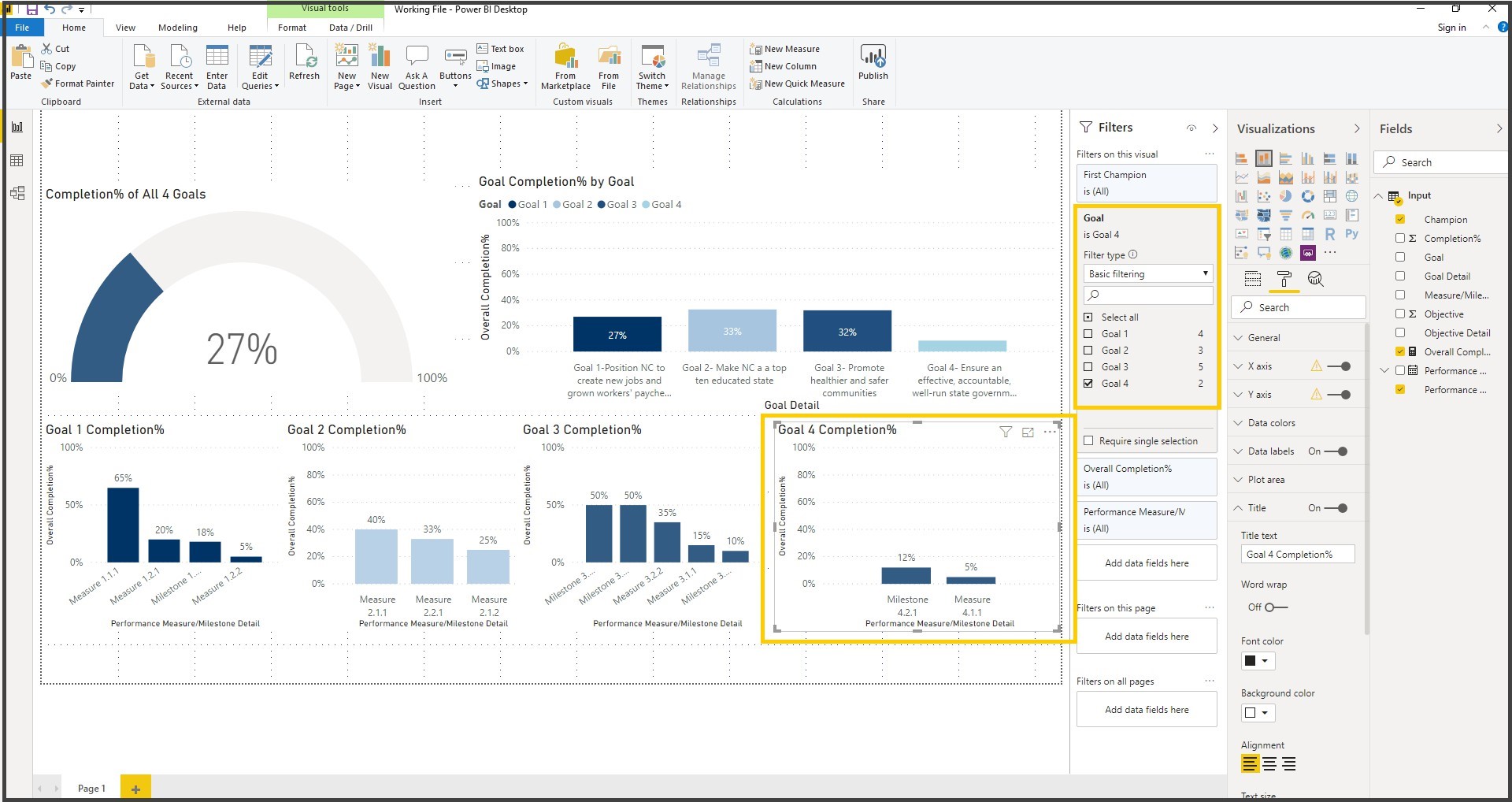Open the Format ribbon tab

292,28
